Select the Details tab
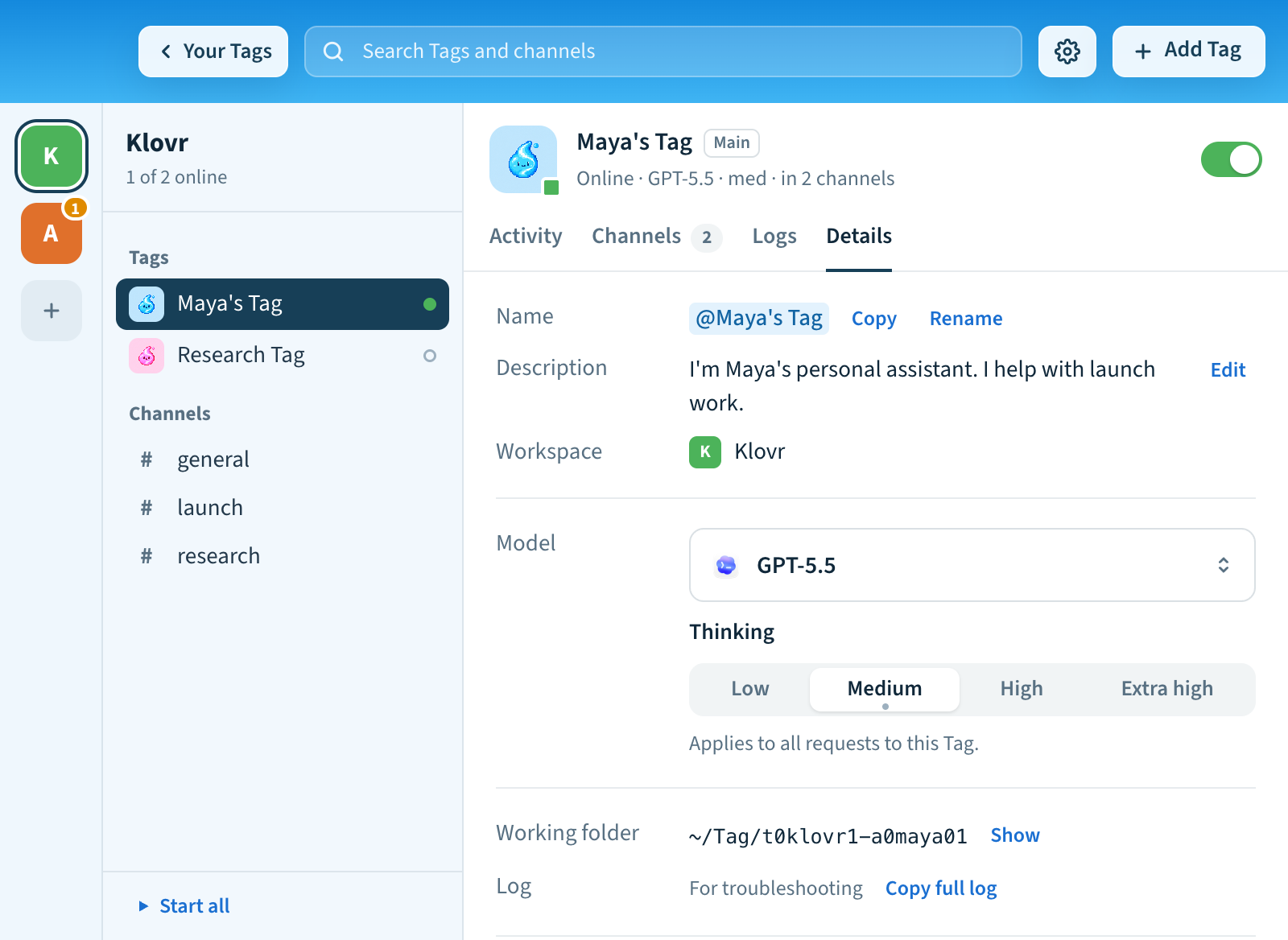Viewport: 1288px width, 940px height. (859, 237)
